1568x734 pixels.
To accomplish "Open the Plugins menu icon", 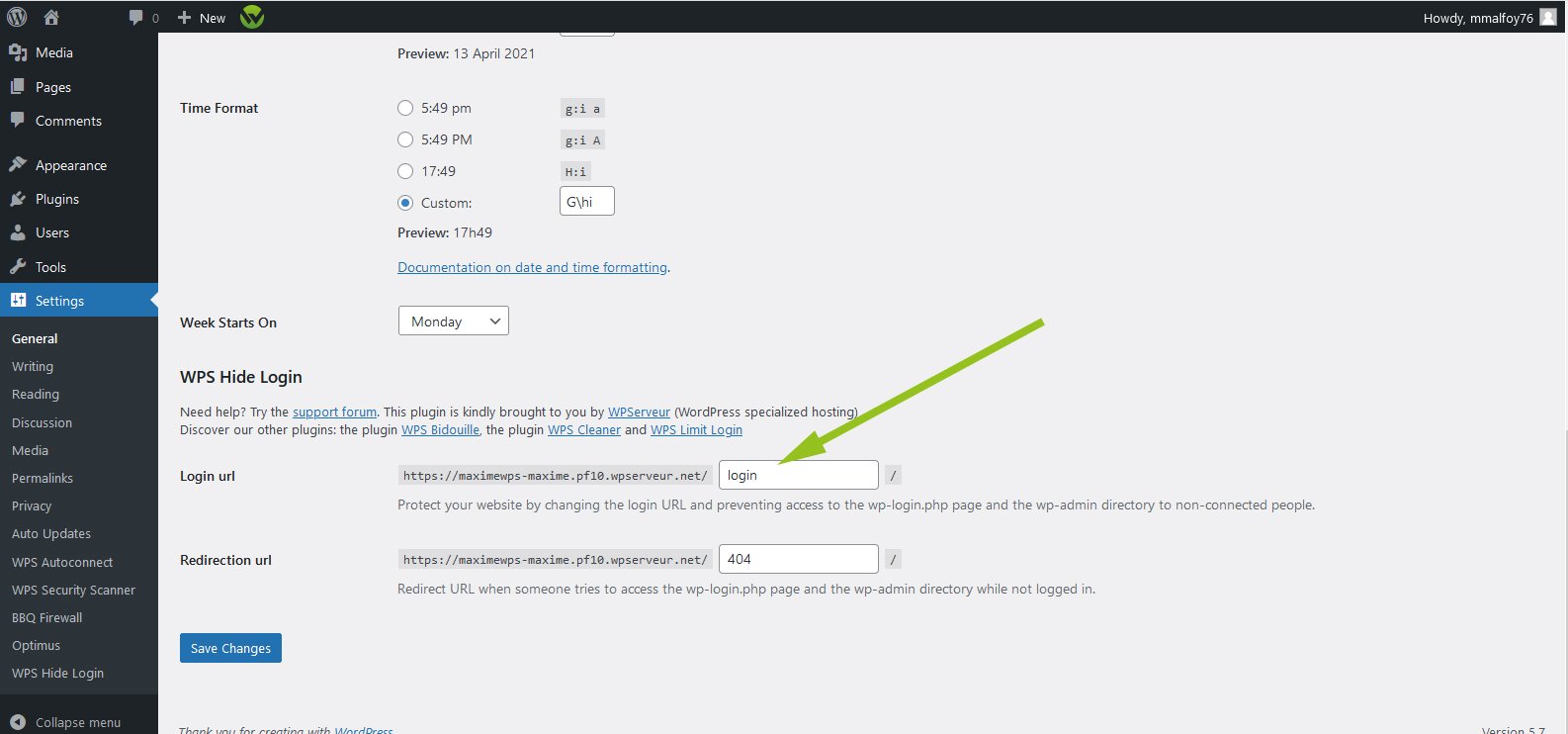I will click(18, 199).
